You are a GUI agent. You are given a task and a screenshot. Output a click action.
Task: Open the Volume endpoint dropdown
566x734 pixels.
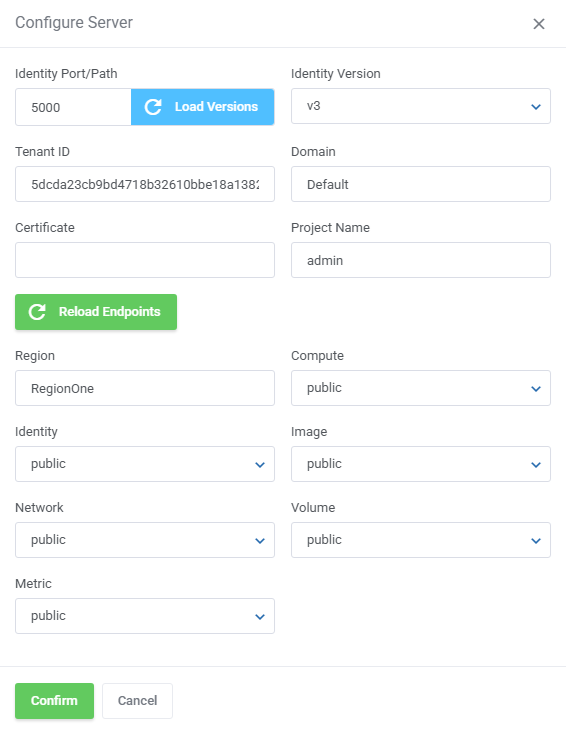[421, 540]
